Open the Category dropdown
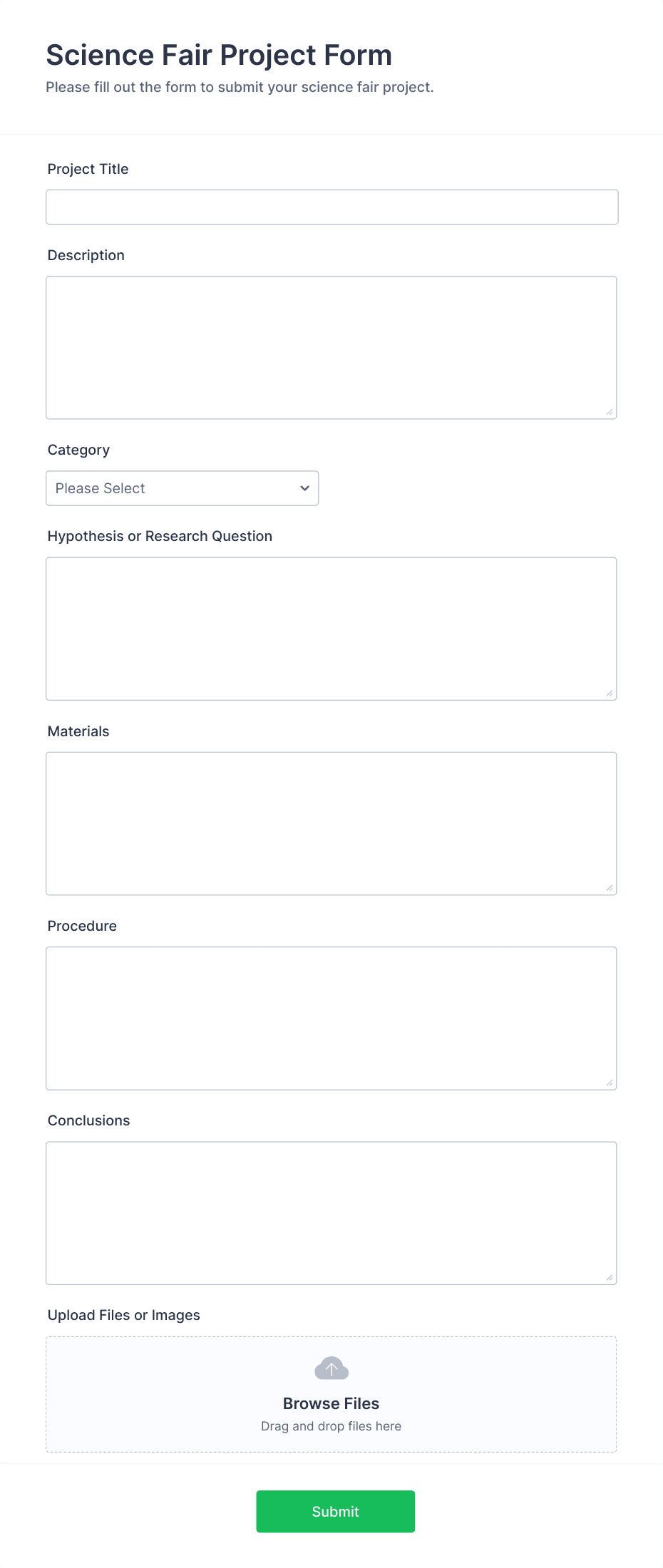 tap(182, 488)
